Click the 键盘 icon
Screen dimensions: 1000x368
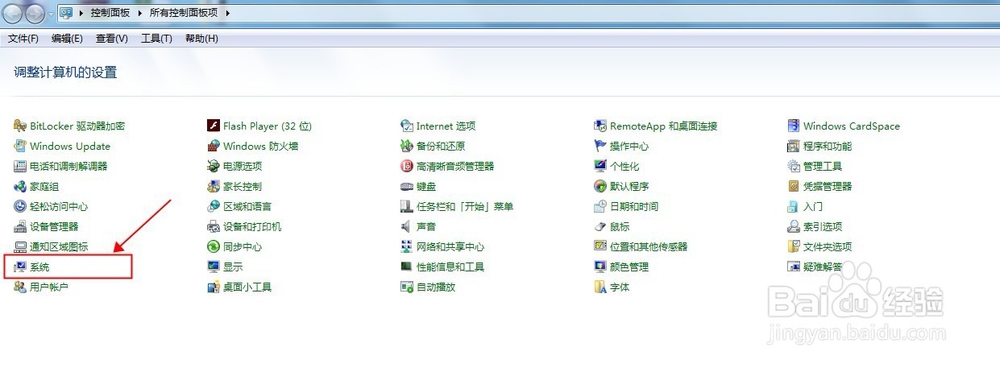point(407,186)
